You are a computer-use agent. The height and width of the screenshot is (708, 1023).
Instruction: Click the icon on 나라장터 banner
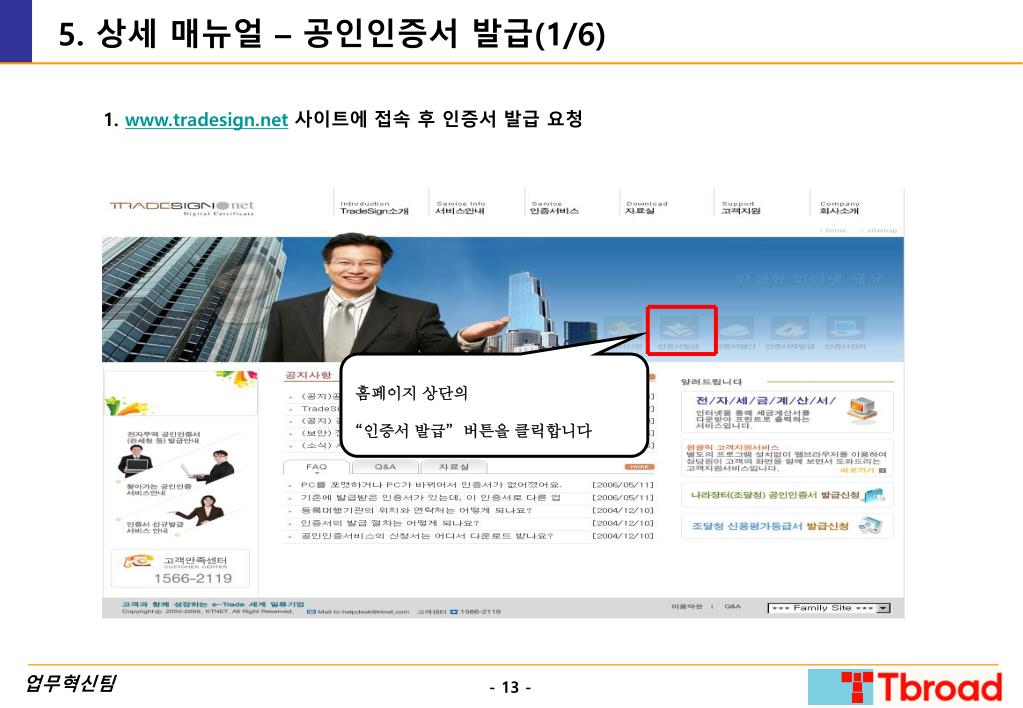click(x=874, y=495)
